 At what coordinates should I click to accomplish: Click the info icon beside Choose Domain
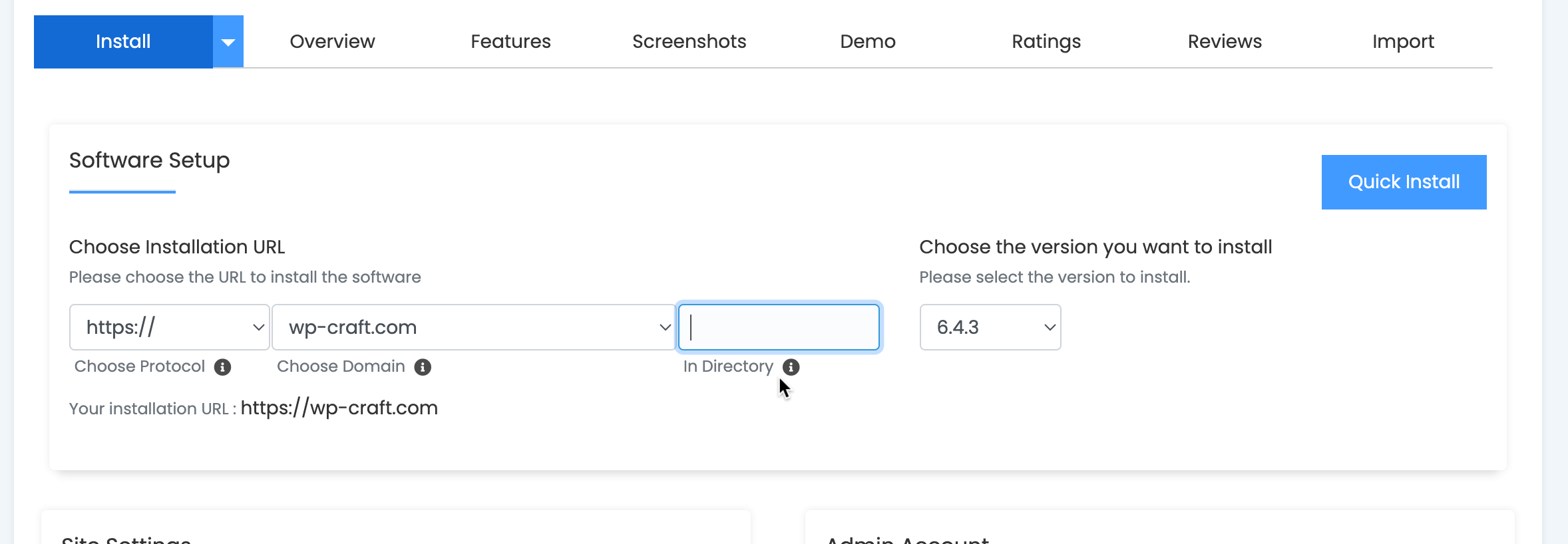point(423,367)
